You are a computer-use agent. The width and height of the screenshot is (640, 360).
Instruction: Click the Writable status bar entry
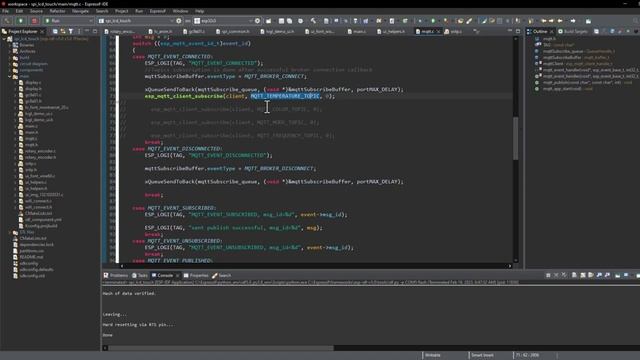pyautogui.click(x=433, y=355)
